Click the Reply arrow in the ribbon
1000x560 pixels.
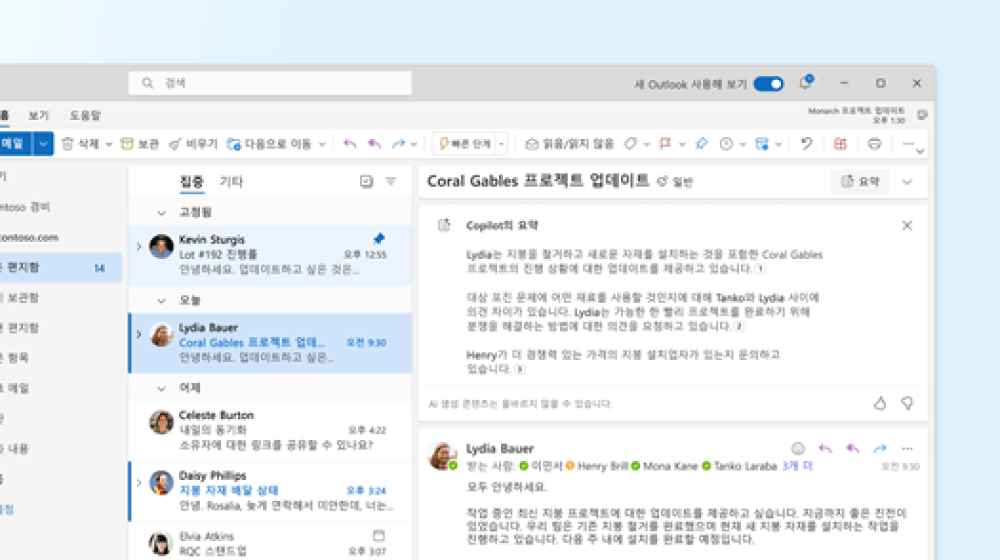tap(349, 144)
